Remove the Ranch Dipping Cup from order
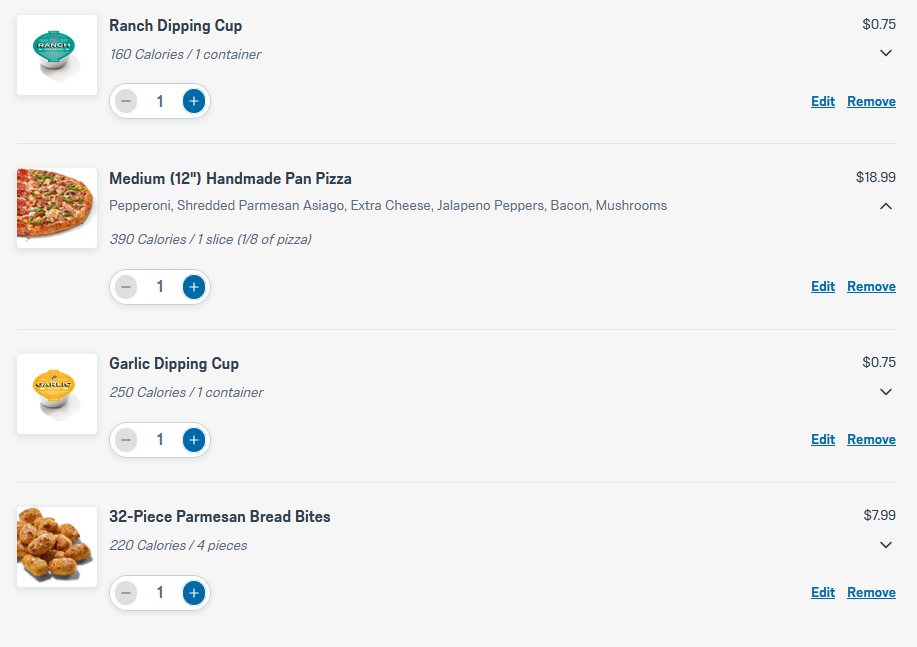Screen dimensions: 917x647 coord(871,101)
